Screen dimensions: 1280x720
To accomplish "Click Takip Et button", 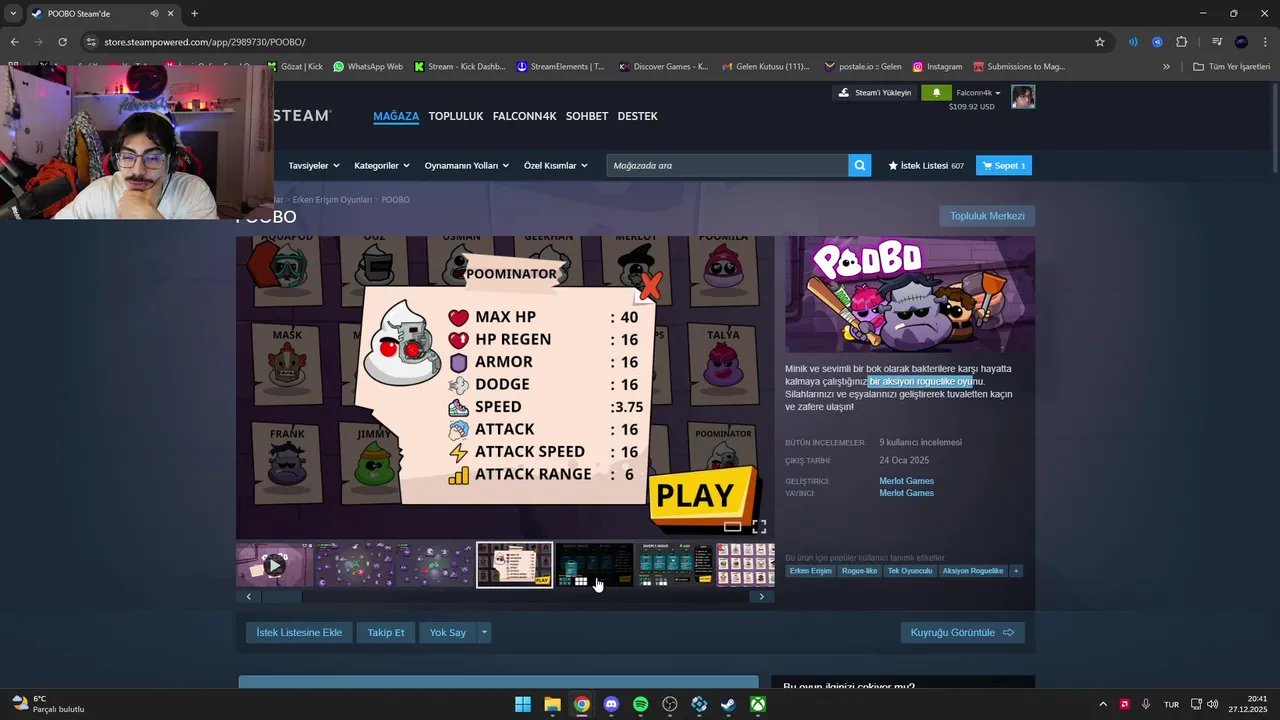I will [386, 632].
